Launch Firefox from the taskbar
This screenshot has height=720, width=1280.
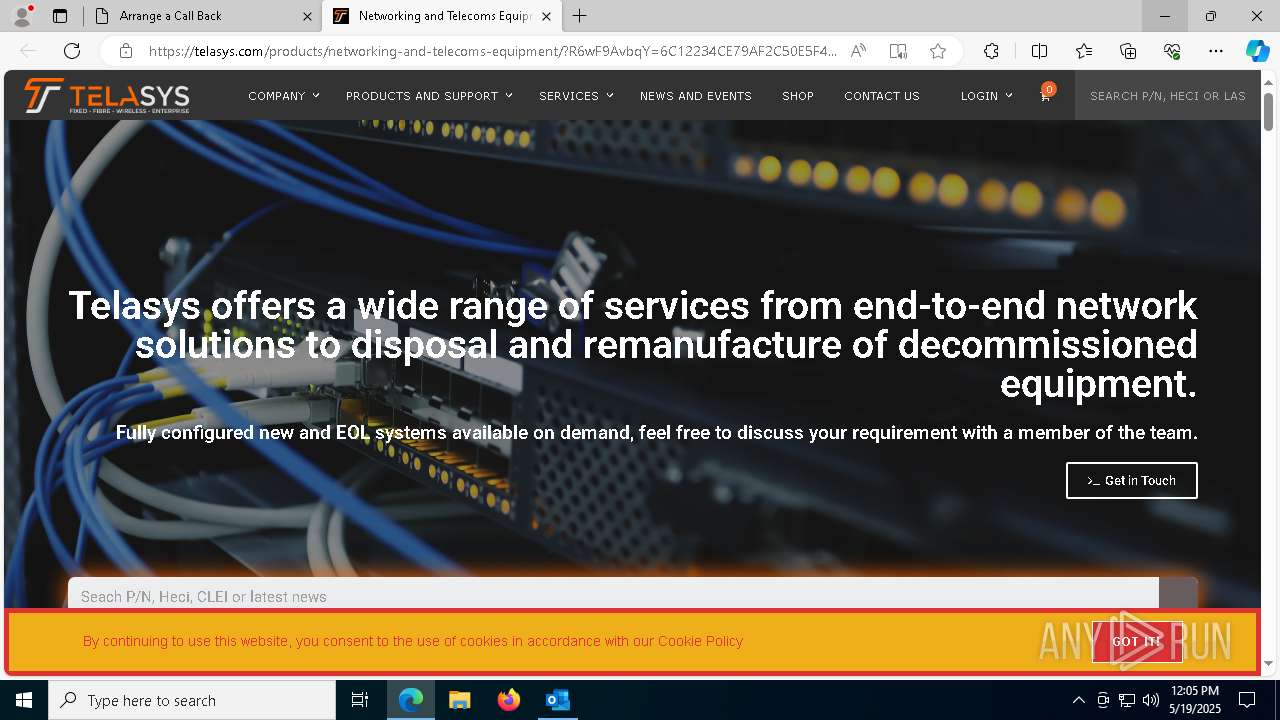pos(509,700)
